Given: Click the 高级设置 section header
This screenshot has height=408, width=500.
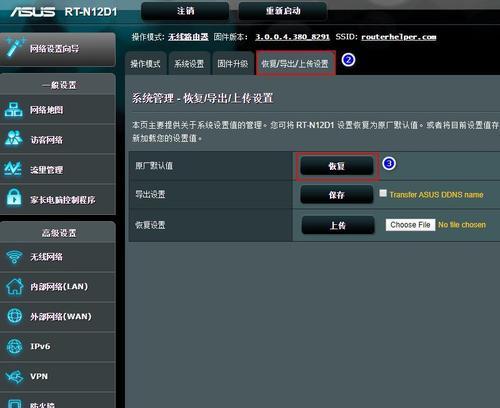Looking at the screenshot, I should pos(59,233).
